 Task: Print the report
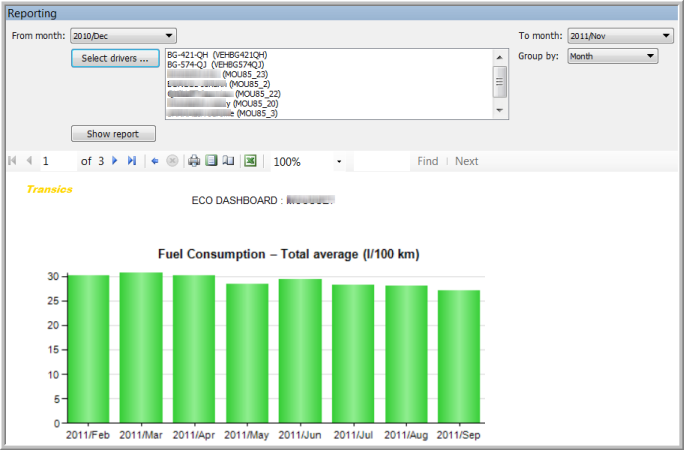[x=195, y=161]
